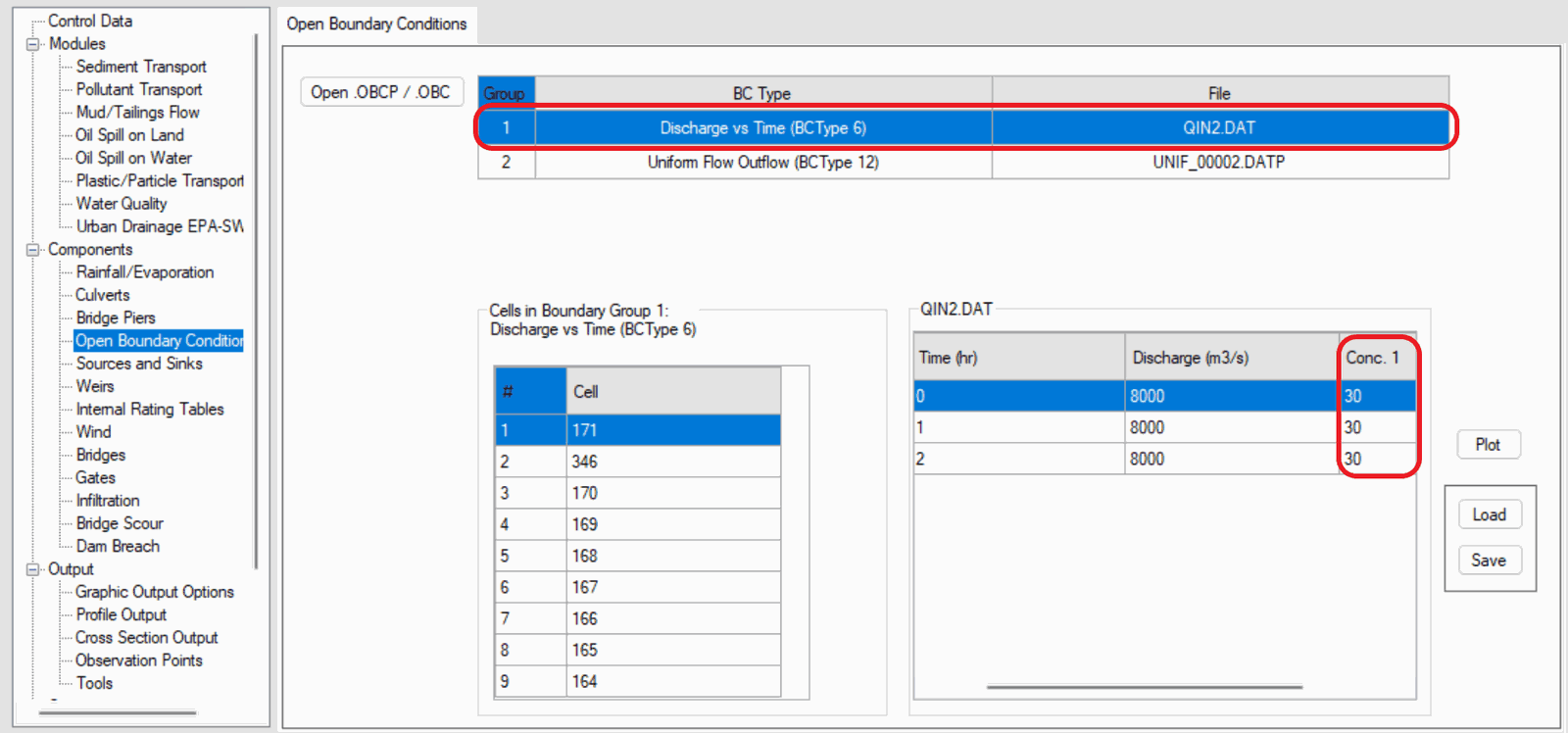Select the Dam Breach component

point(118,547)
